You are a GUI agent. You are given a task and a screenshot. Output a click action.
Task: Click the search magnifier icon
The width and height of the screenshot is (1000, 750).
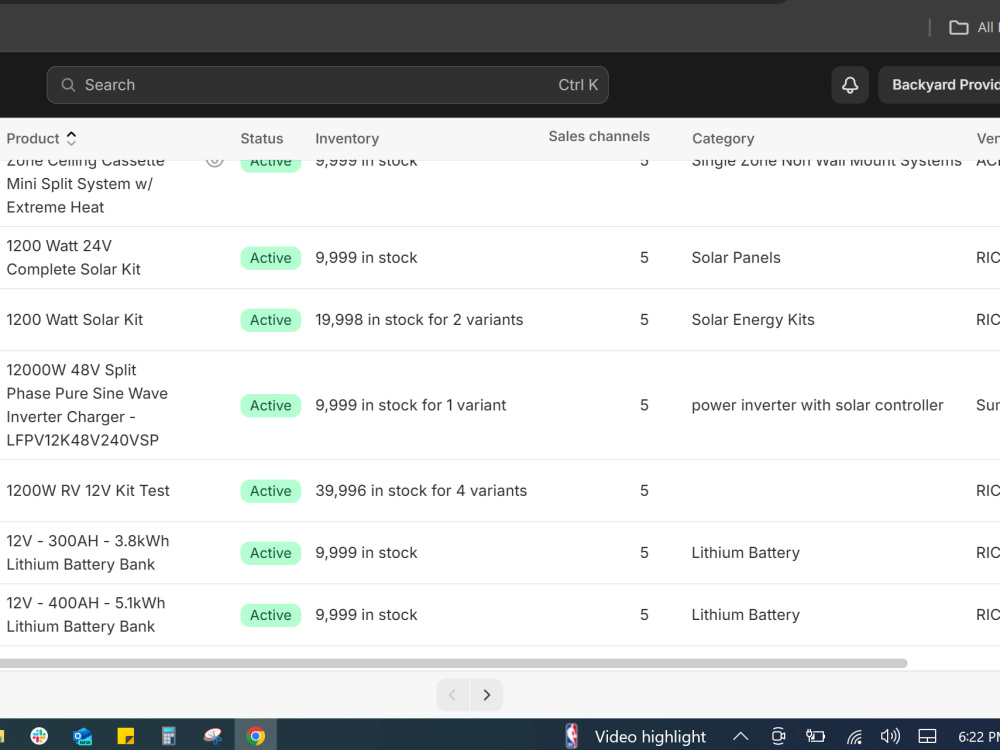68,85
